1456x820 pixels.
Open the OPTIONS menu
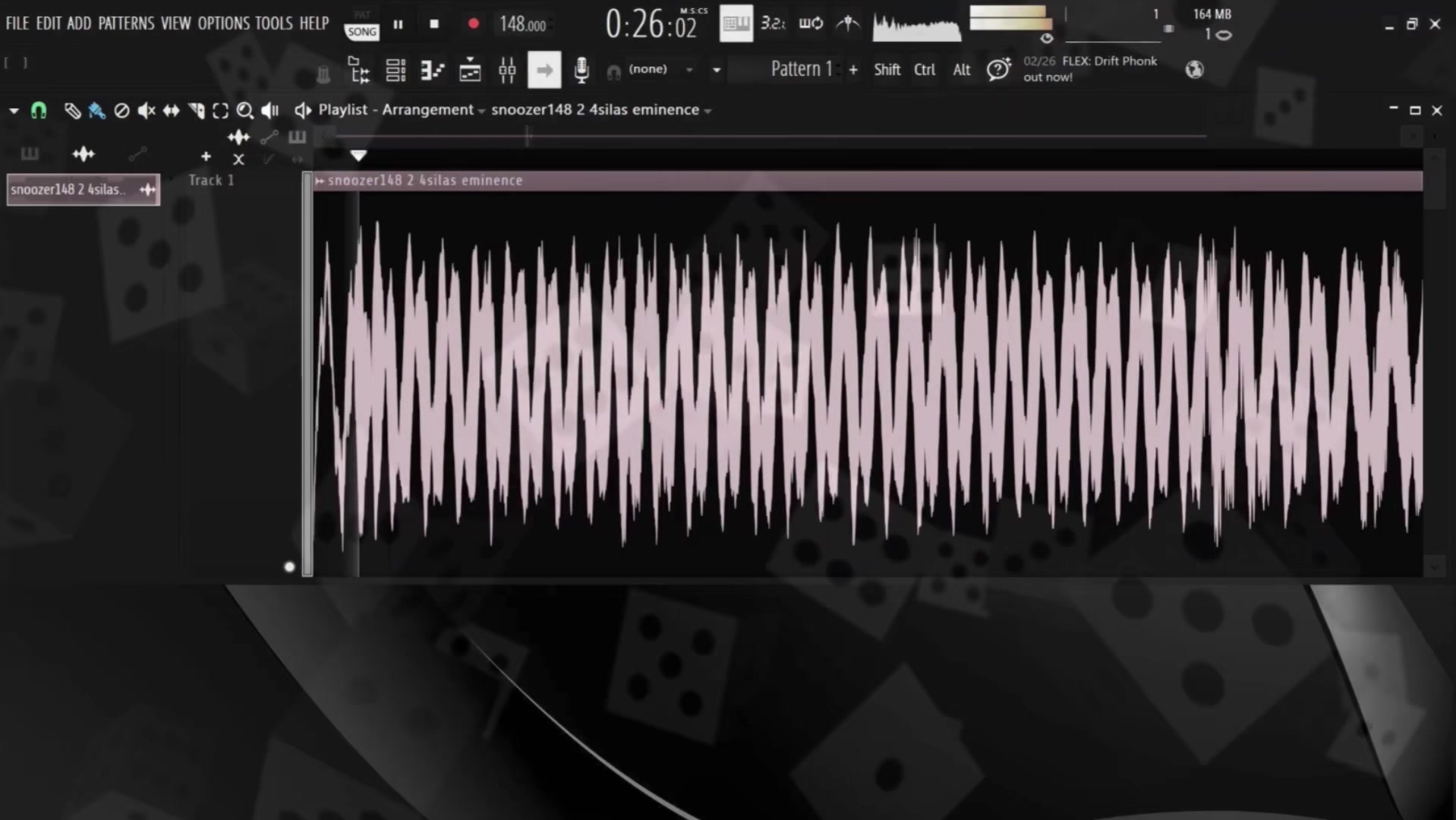pos(223,24)
